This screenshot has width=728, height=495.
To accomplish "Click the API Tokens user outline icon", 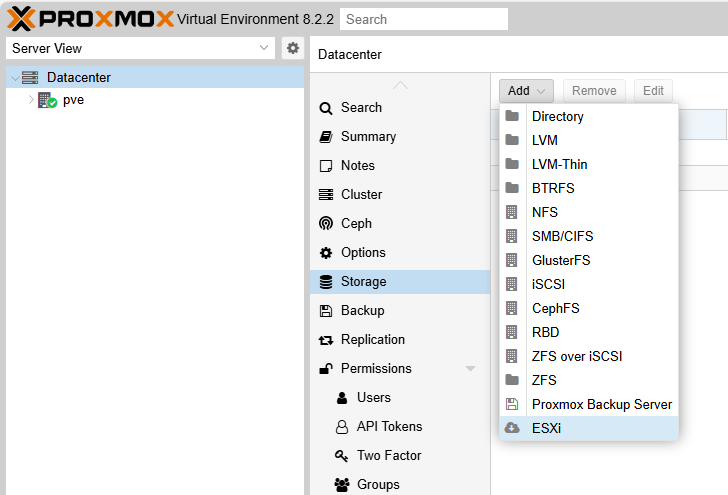I will pos(342,427).
